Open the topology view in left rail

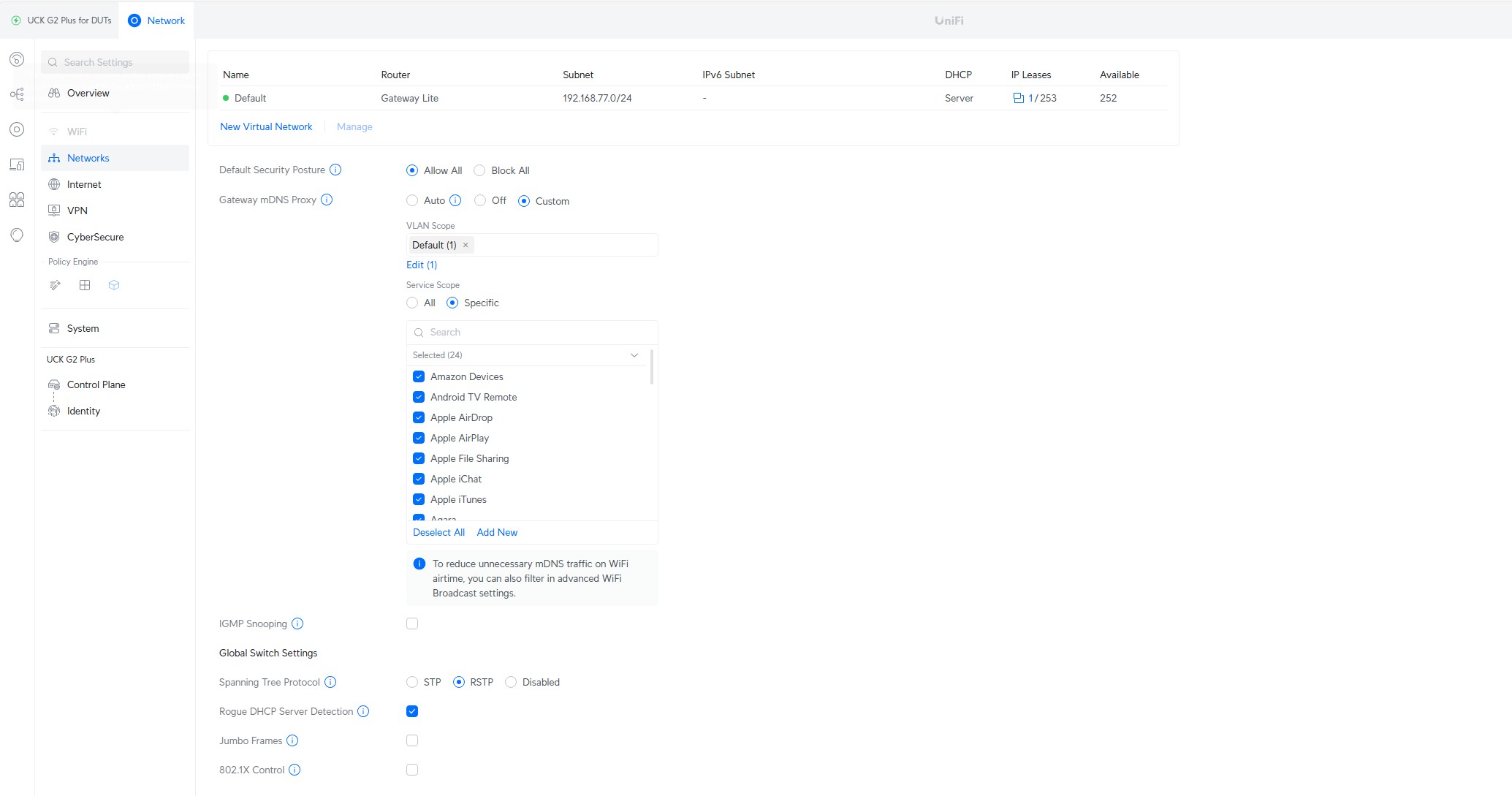(17, 94)
